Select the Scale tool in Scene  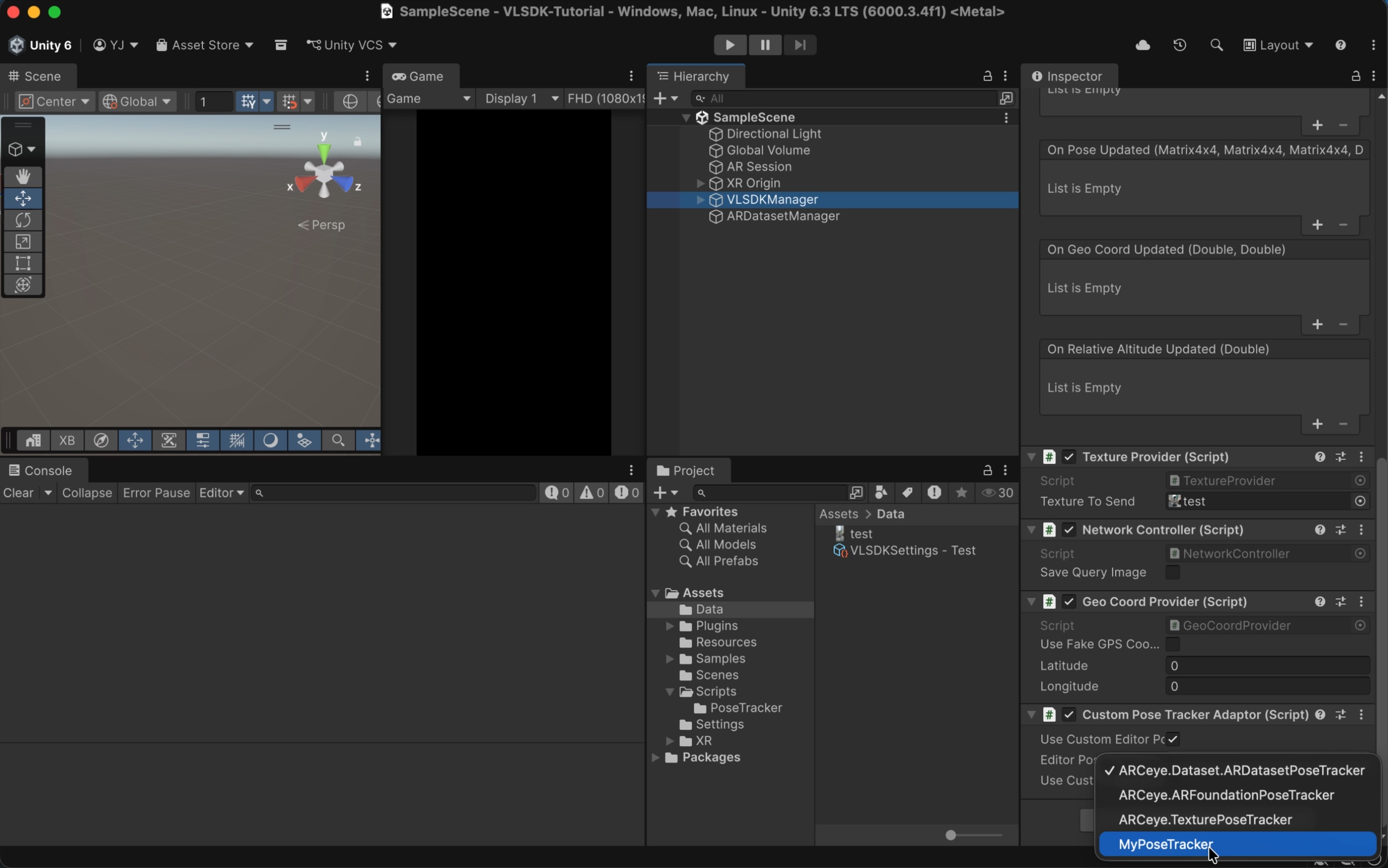(23, 242)
